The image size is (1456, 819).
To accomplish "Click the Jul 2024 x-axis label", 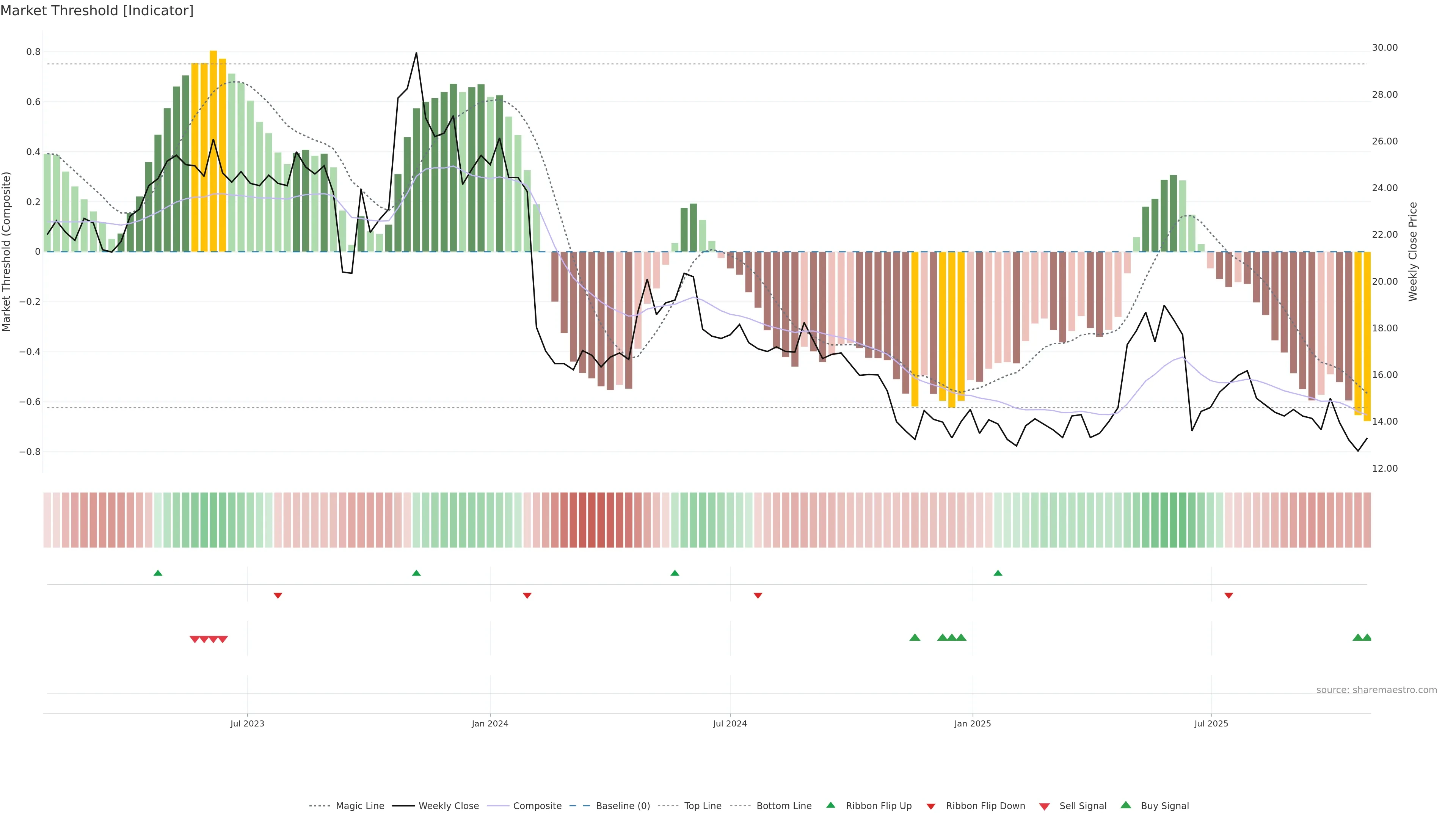I will click(730, 723).
